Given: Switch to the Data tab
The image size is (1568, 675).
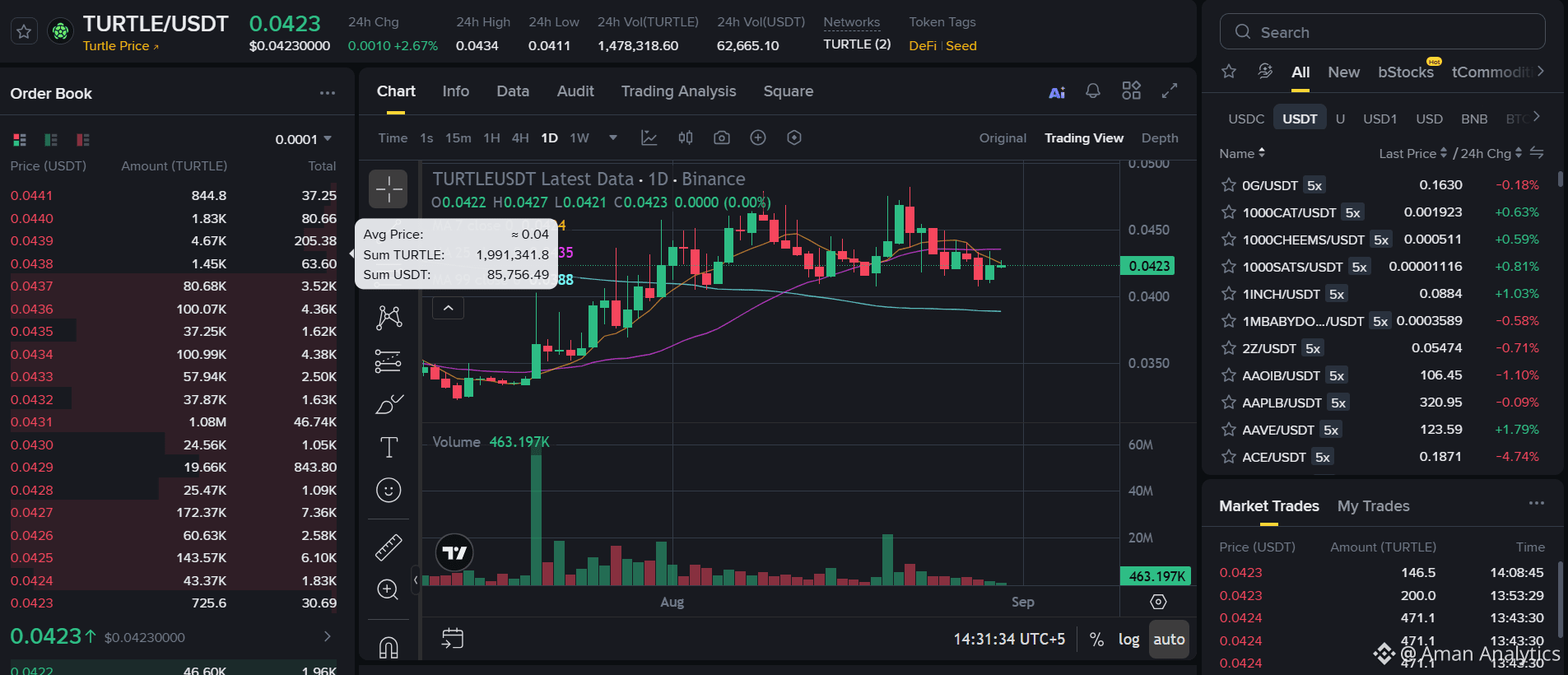Looking at the screenshot, I should pos(513,91).
